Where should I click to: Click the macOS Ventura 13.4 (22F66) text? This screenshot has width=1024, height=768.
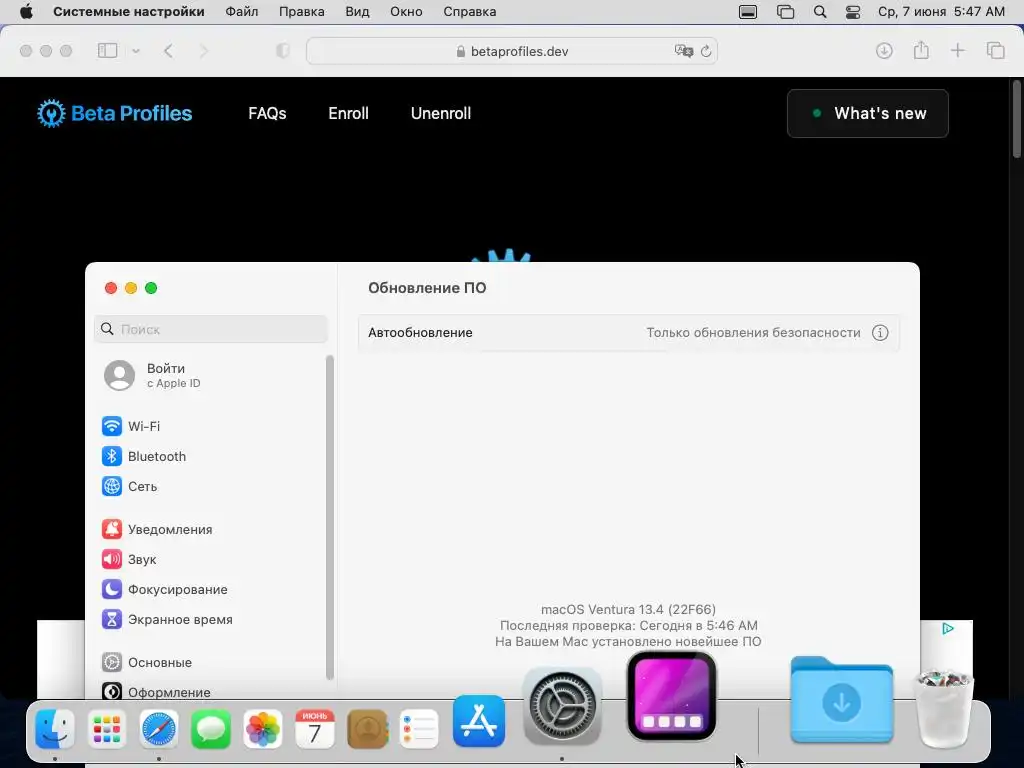(628, 609)
